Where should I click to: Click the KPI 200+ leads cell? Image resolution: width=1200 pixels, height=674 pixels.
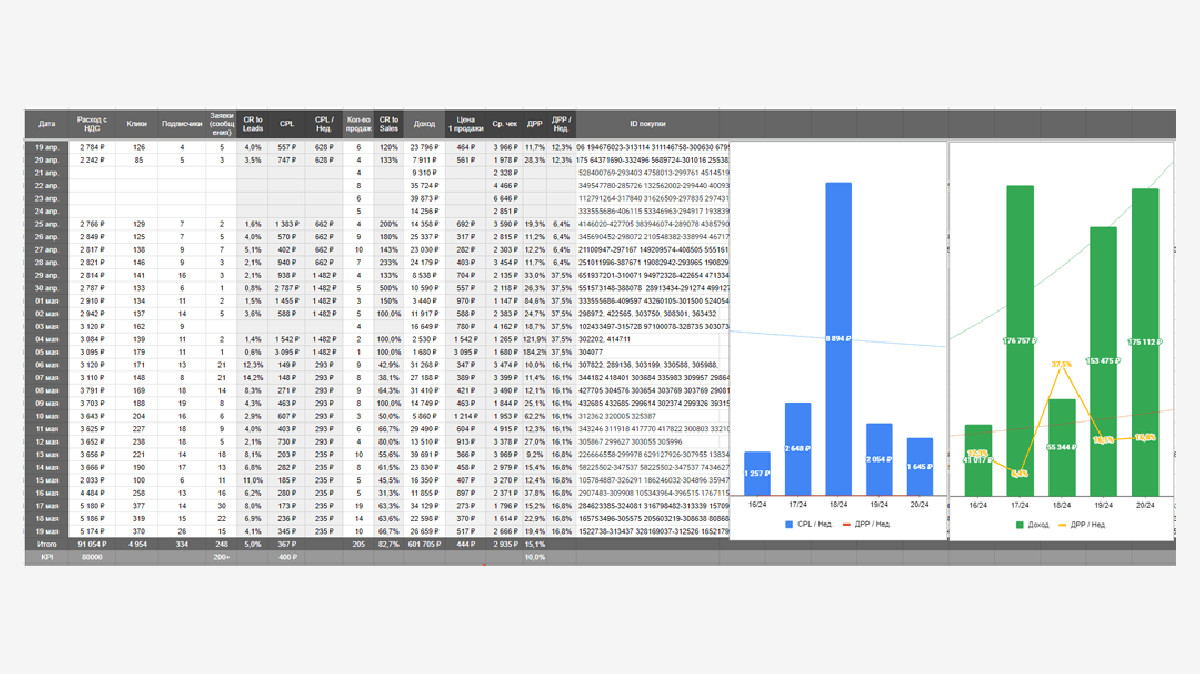click(x=222, y=557)
